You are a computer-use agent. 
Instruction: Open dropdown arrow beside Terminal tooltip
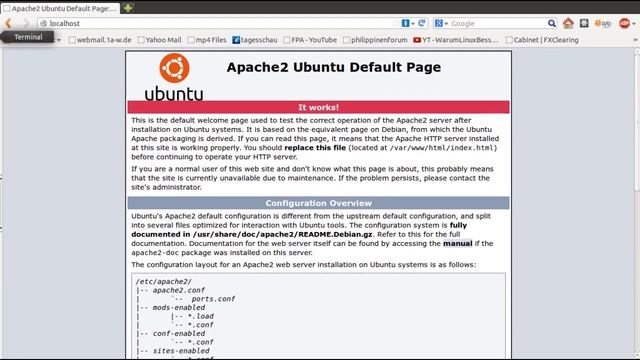coord(59,40)
